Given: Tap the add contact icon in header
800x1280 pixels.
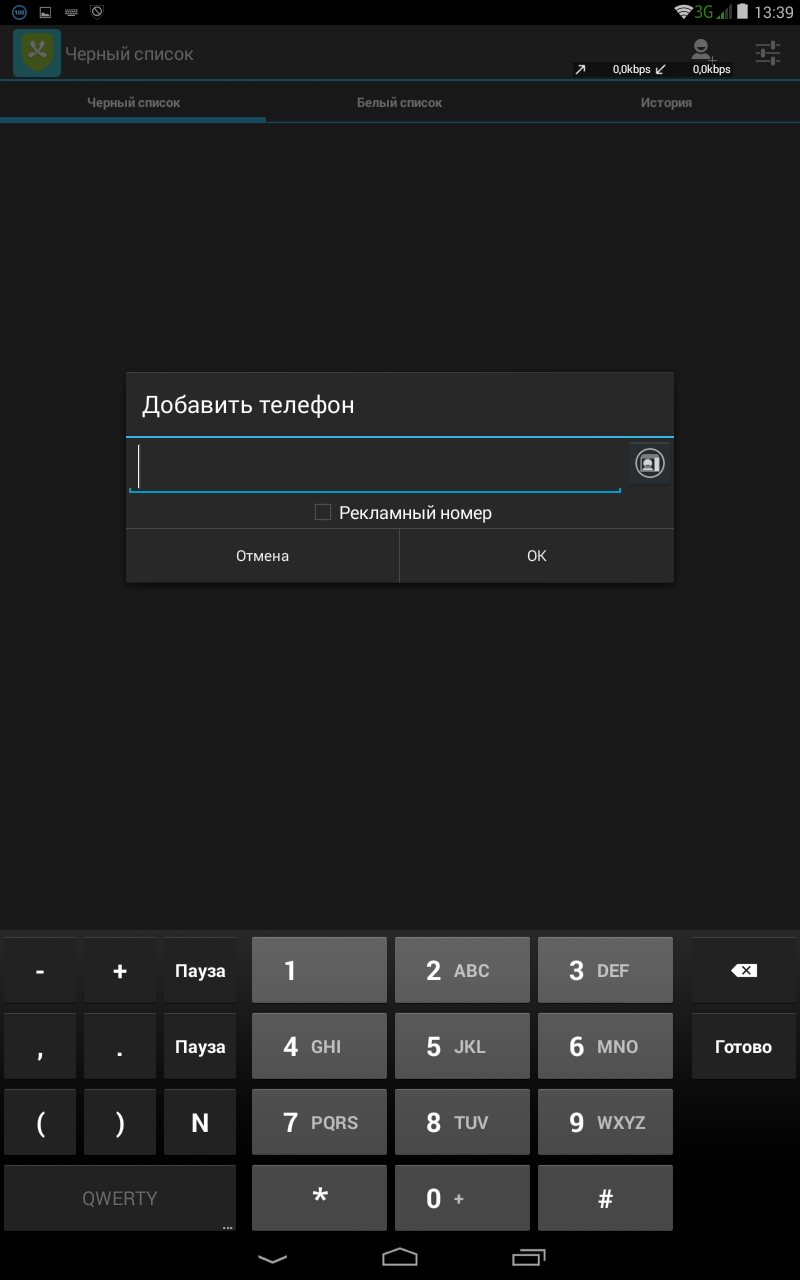Looking at the screenshot, I should click(x=703, y=50).
